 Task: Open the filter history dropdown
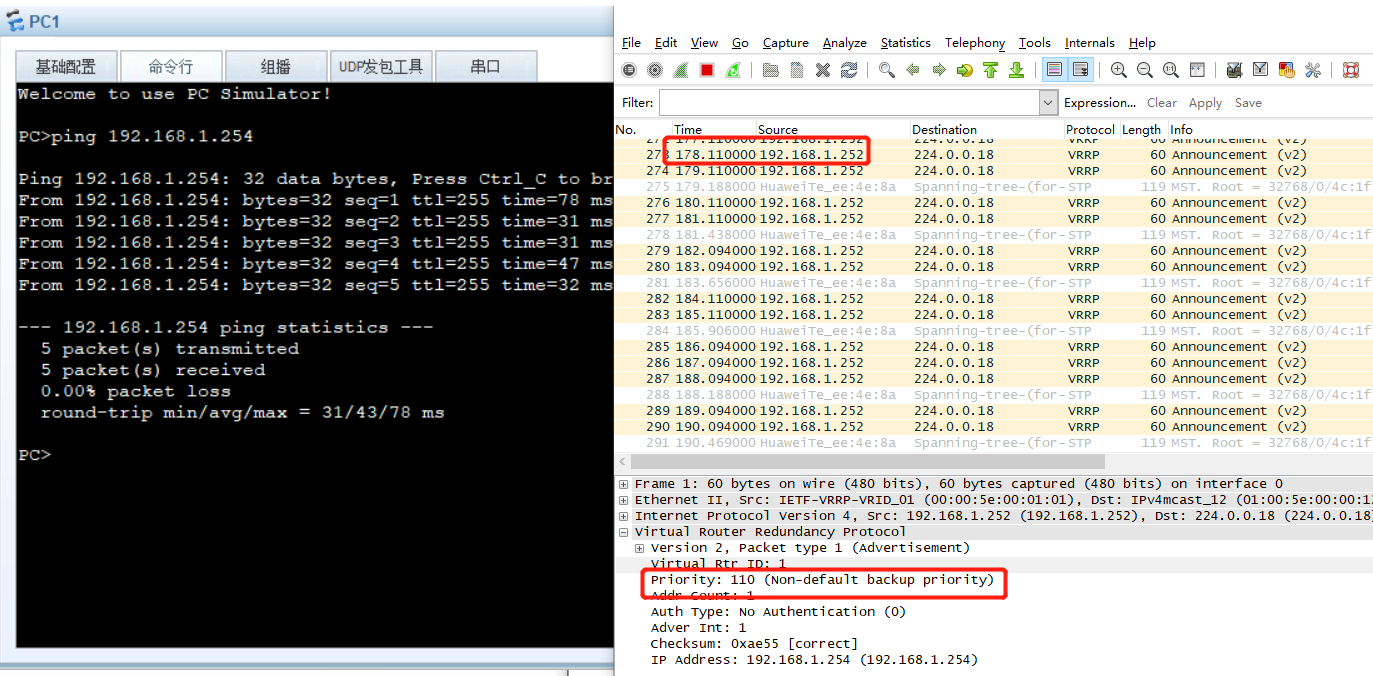tap(1046, 102)
